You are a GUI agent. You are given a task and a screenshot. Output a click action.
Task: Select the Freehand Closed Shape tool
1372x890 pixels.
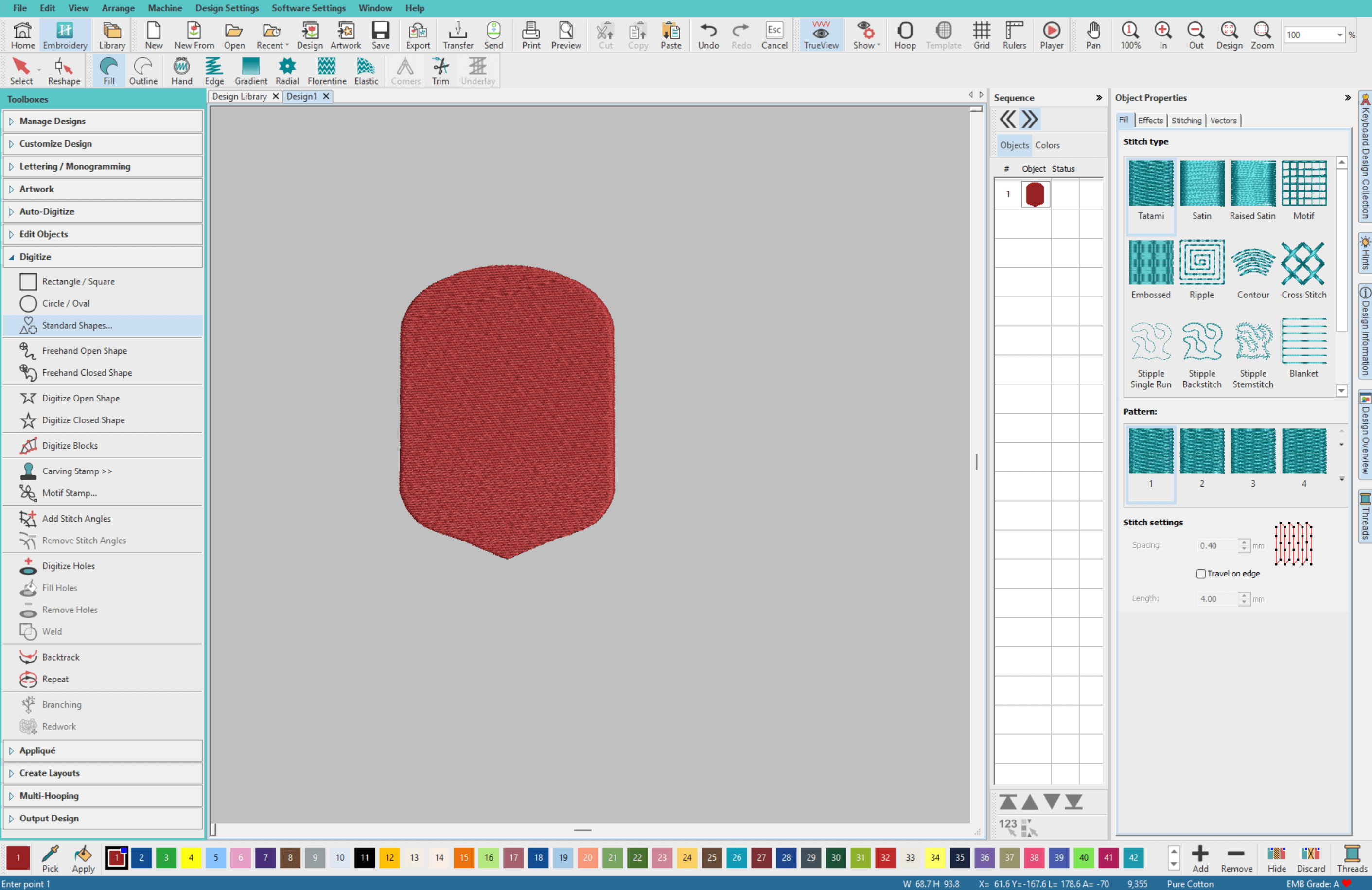(87, 373)
